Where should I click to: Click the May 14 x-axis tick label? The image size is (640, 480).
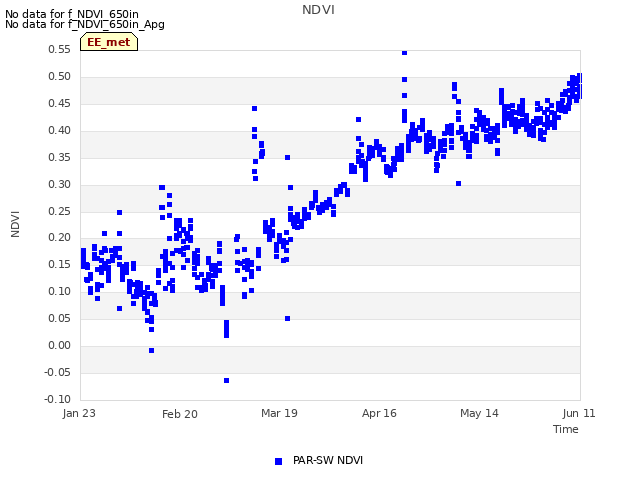pos(479,413)
